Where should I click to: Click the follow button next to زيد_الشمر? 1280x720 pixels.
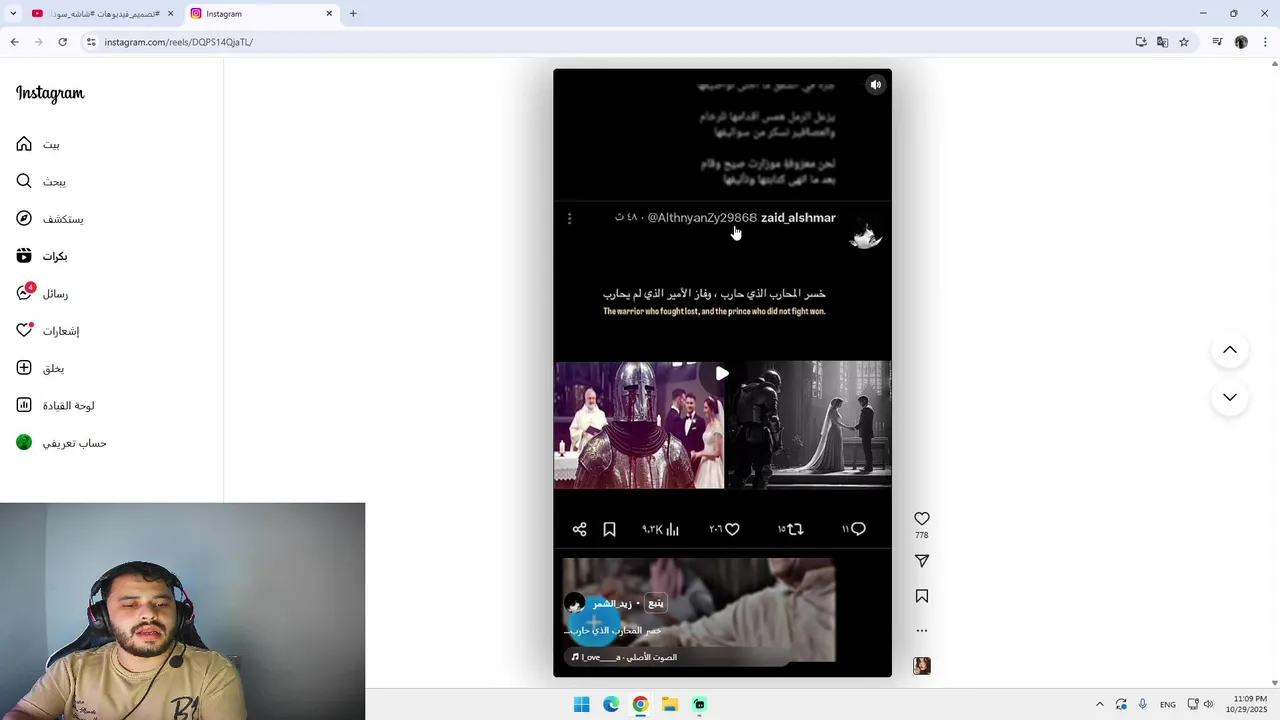click(656, 603)
